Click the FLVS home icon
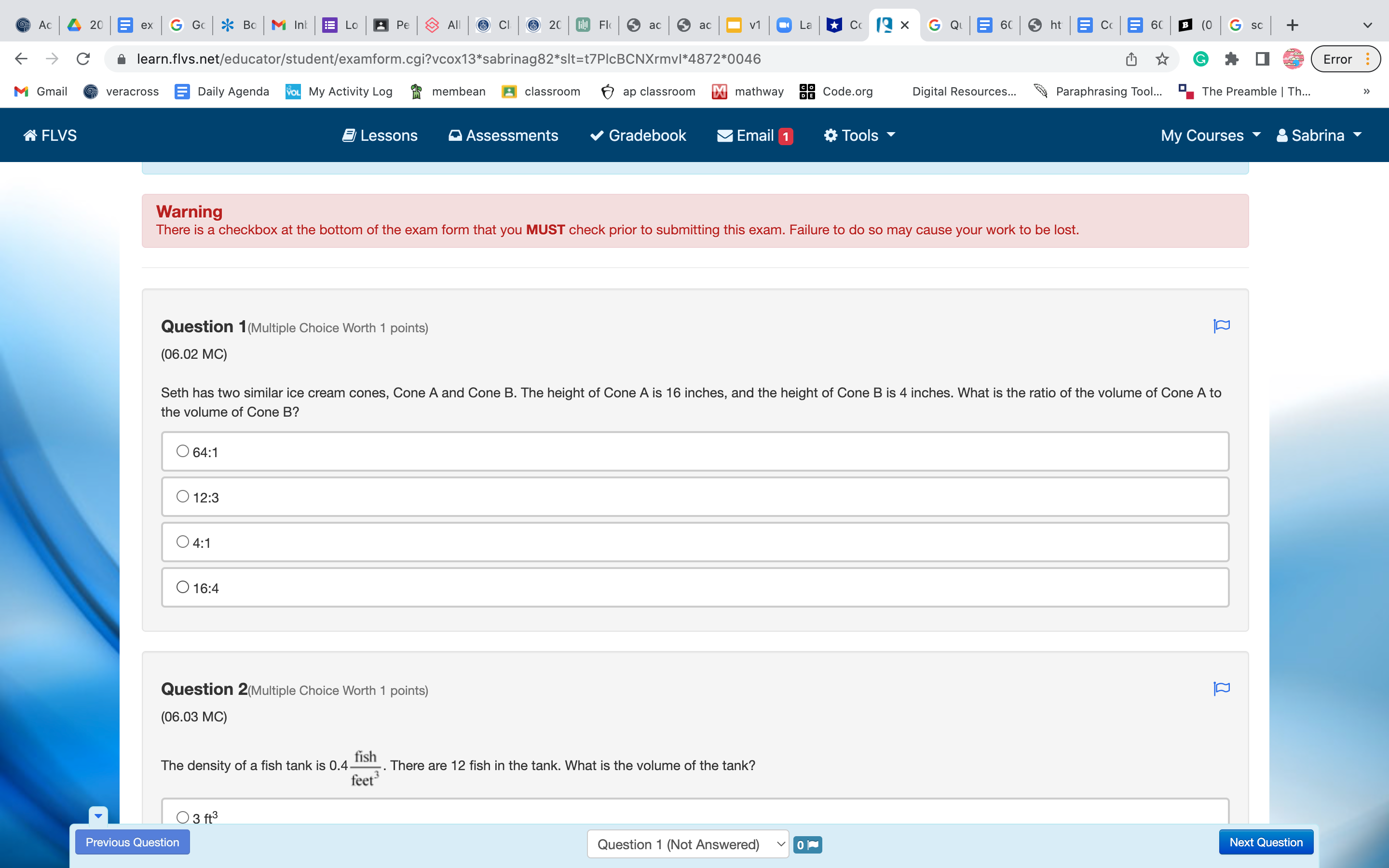 click(50, 136)
